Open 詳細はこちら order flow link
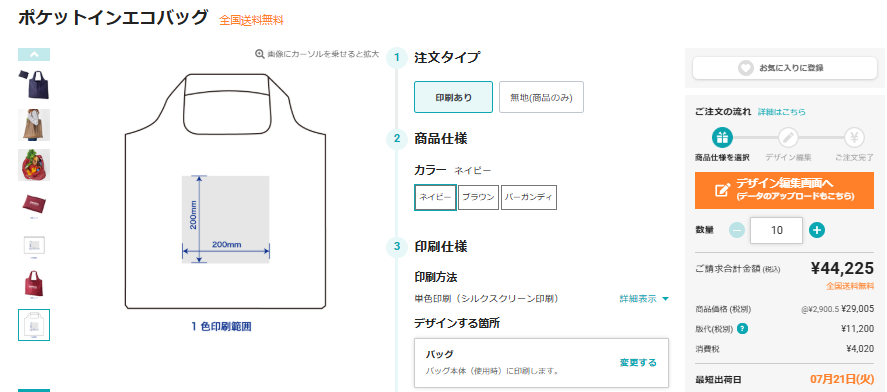 pos(782,112)
